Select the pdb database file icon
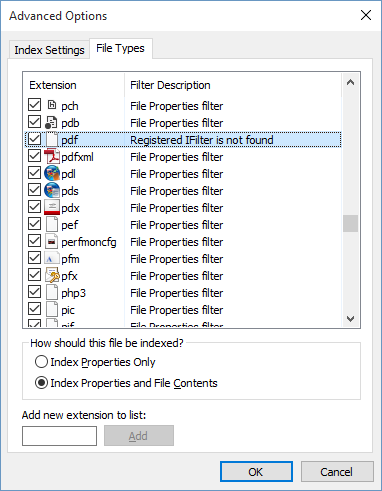The width and height of the screenshot is (382, 491). 52,122
